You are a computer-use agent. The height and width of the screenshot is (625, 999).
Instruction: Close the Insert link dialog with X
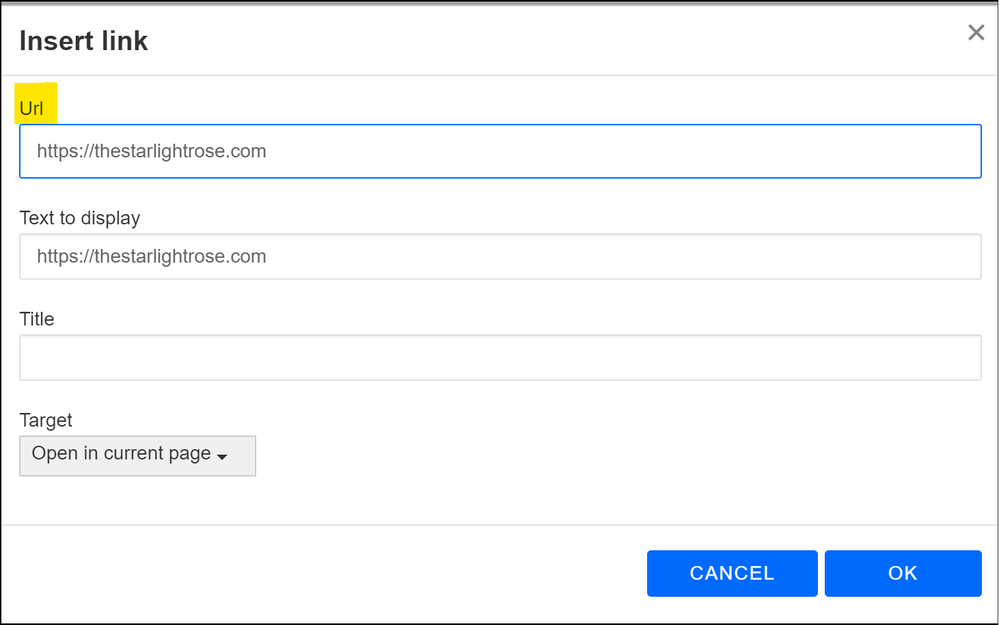tap(976, 33)
